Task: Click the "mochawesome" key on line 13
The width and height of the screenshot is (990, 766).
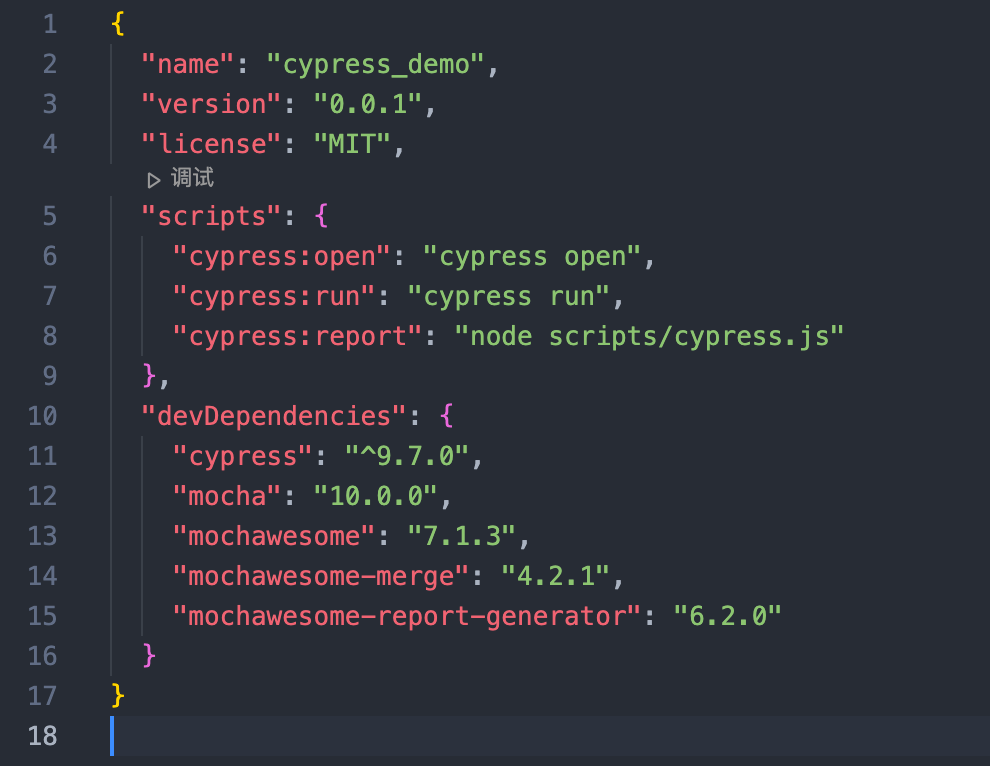Action: pos(274,536)
